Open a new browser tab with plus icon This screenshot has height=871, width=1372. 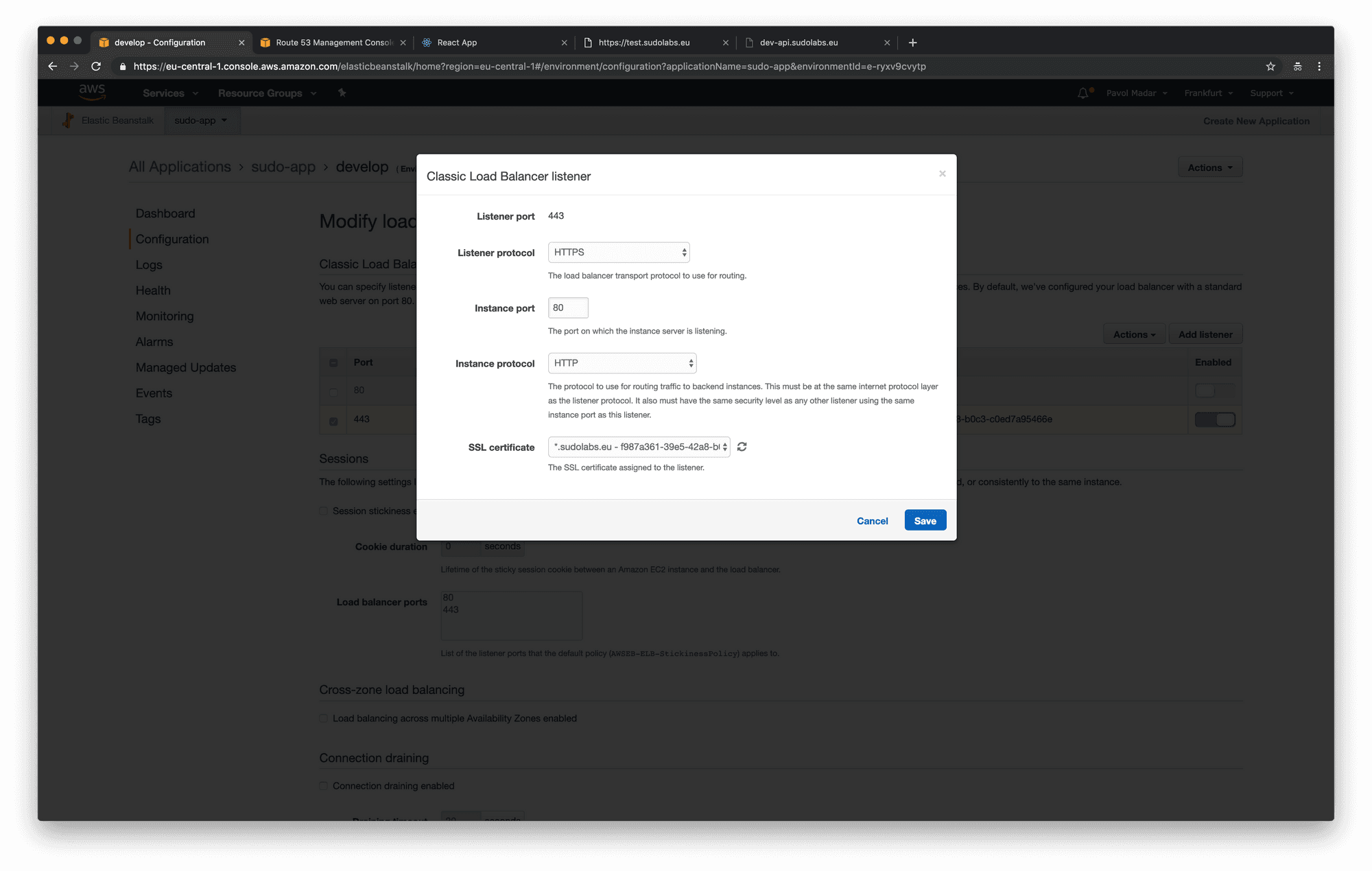coord(912,43)
